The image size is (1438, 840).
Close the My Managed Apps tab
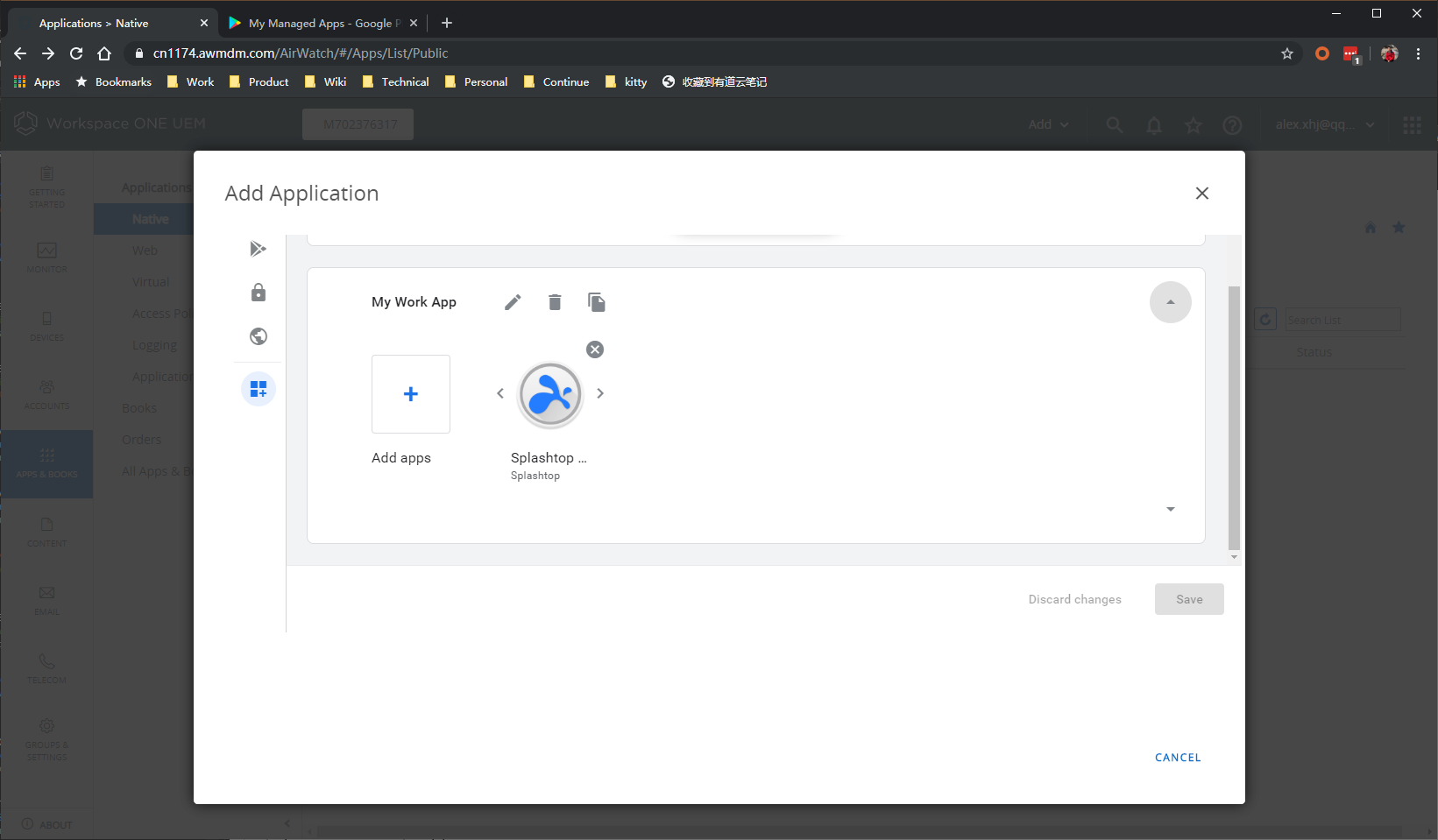pos(414,23)
